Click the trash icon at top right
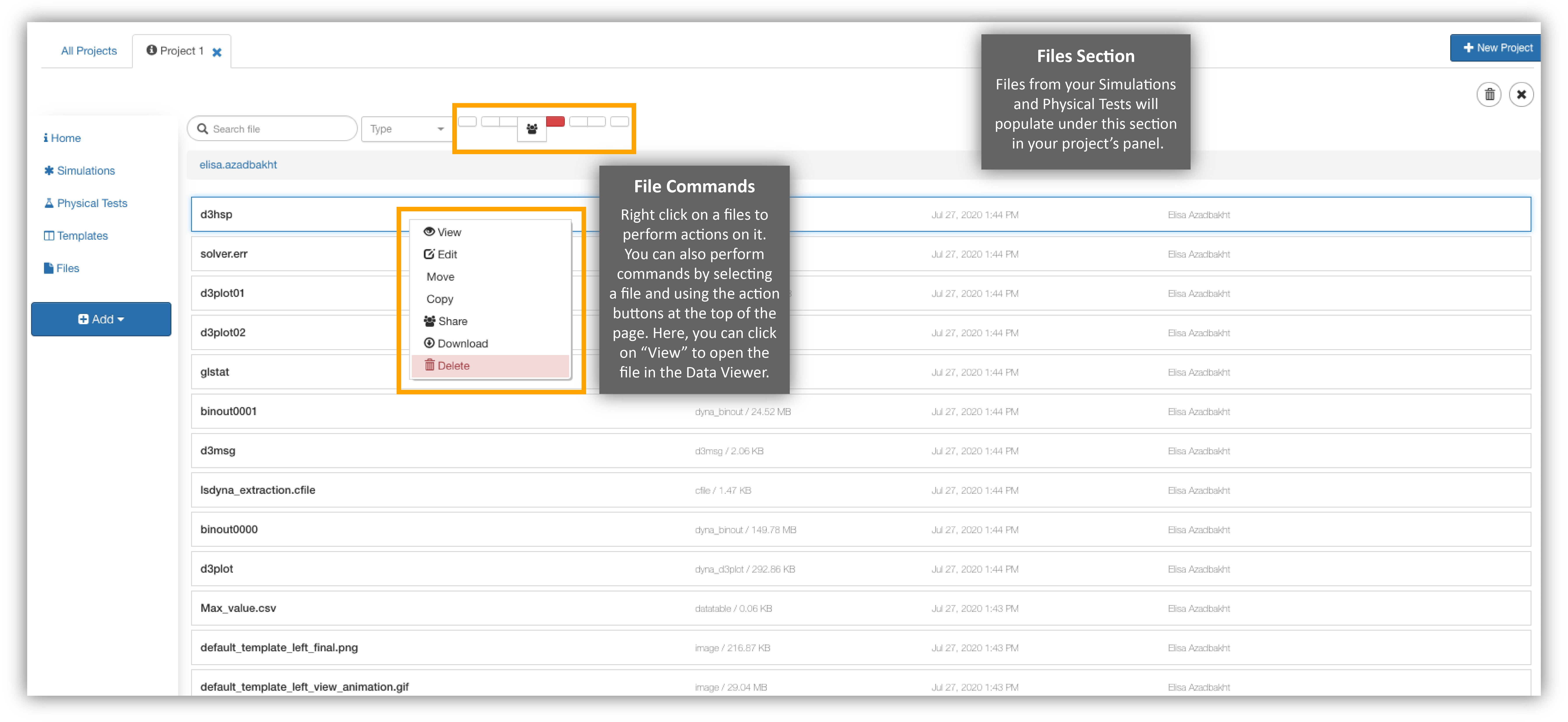The width and height of the screenshot is (1568, 722). pyautogui.click(x=1489, y=94)
